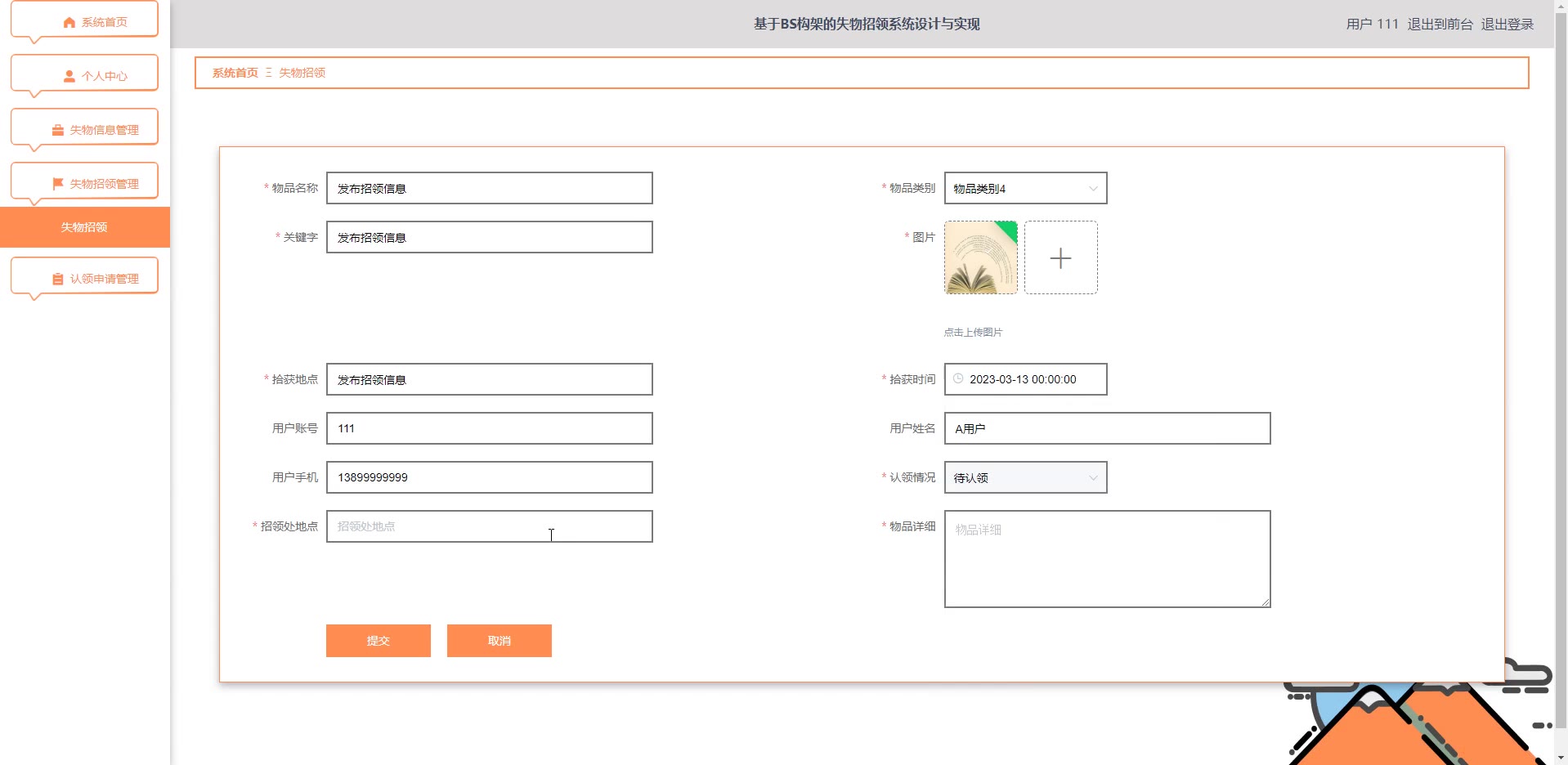Click 退出到前台 in the header
This screenshot has height=765, width=1568.
1440,25
